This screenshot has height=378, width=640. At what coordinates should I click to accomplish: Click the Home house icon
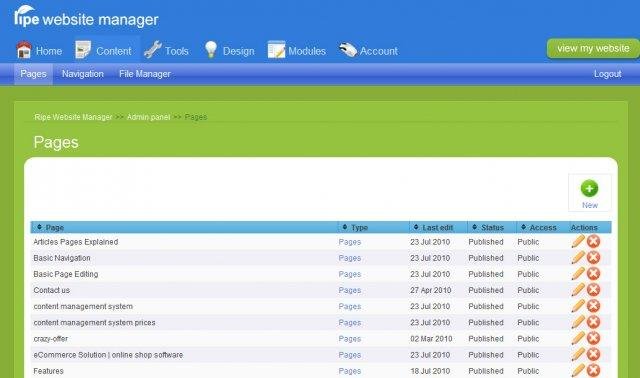(24, 50)
